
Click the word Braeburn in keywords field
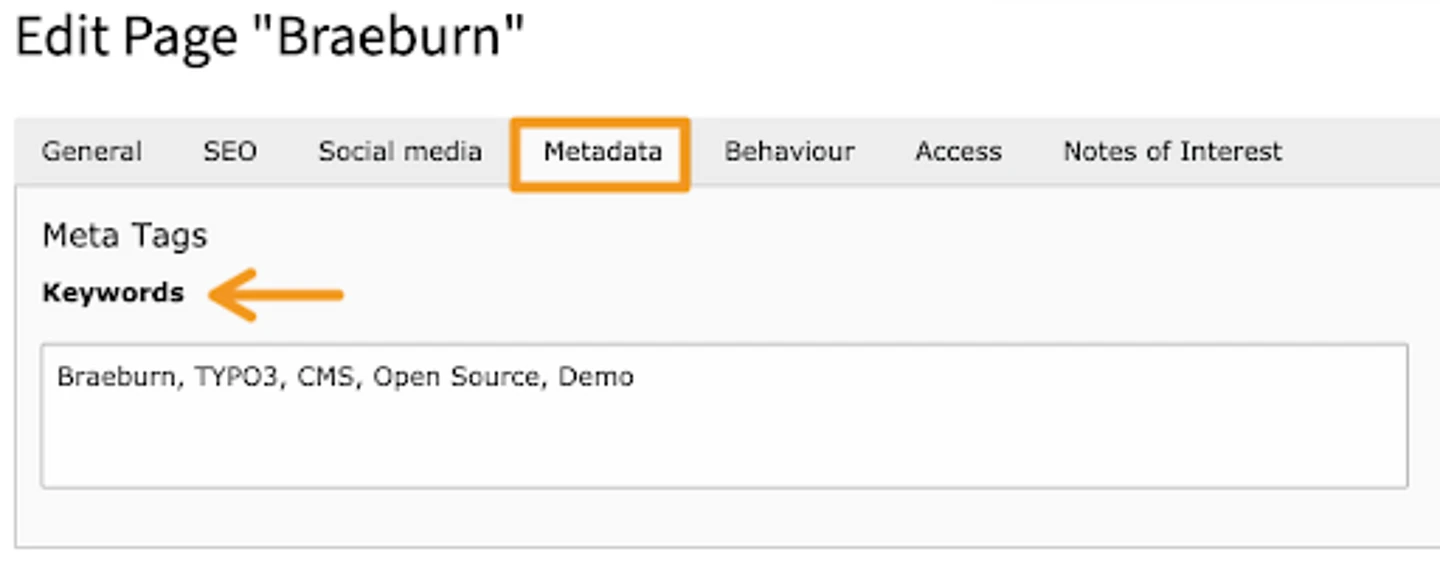115,377
